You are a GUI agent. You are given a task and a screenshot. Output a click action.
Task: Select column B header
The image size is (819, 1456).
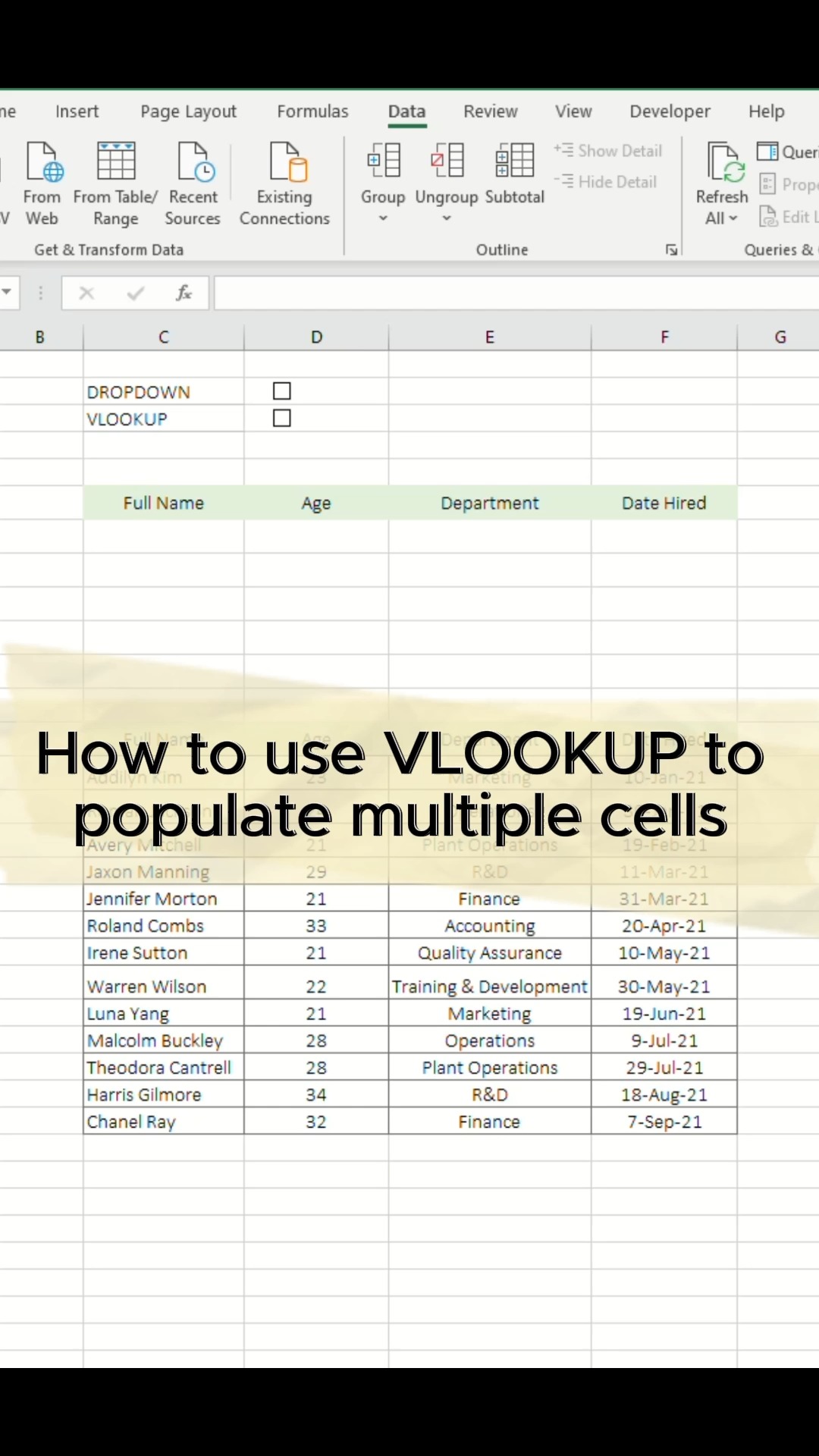tap(41, 337)
